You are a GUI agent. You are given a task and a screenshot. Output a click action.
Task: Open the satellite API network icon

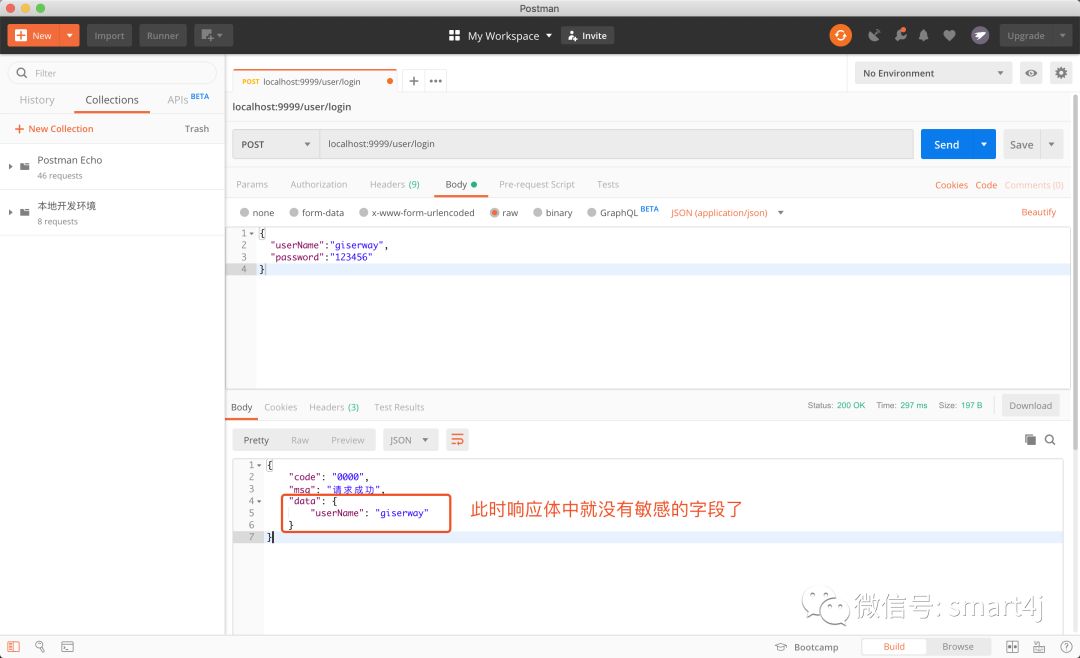tap(875, 35)
